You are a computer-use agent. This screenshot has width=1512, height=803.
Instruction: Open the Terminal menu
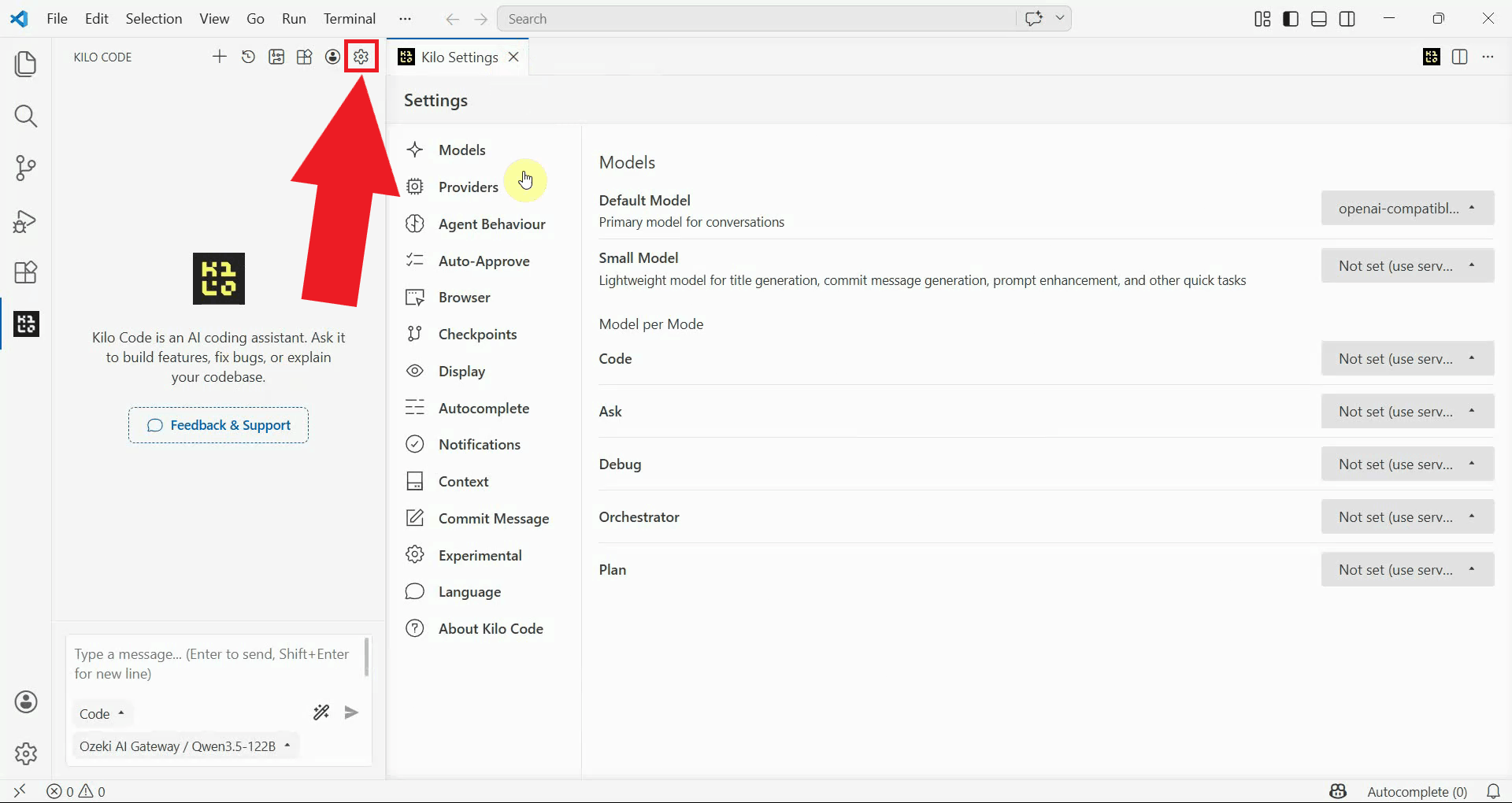pyautogui.click(x=349, y=19)
